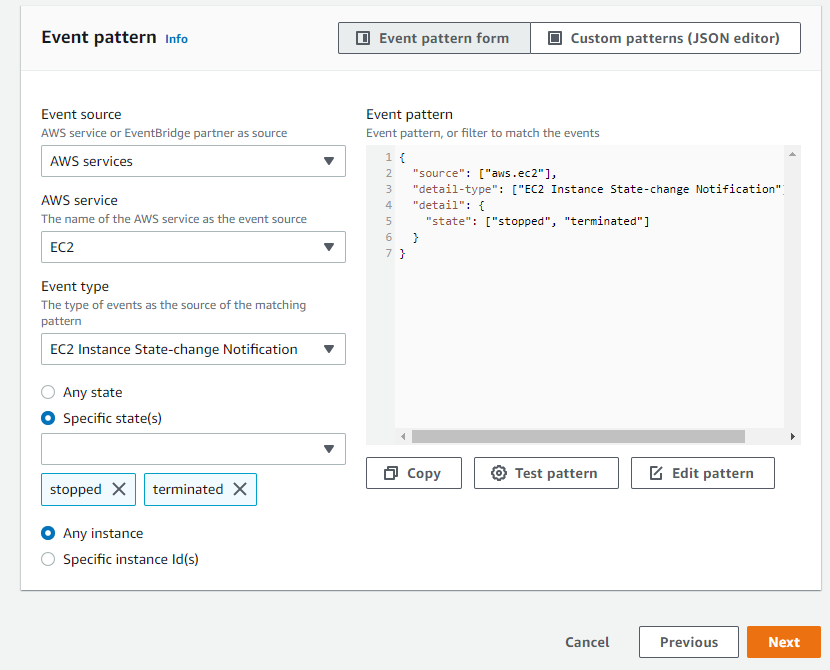Open the Event source AWS services dropdown
Screen dimensions: 830x670
click(193, 161)
